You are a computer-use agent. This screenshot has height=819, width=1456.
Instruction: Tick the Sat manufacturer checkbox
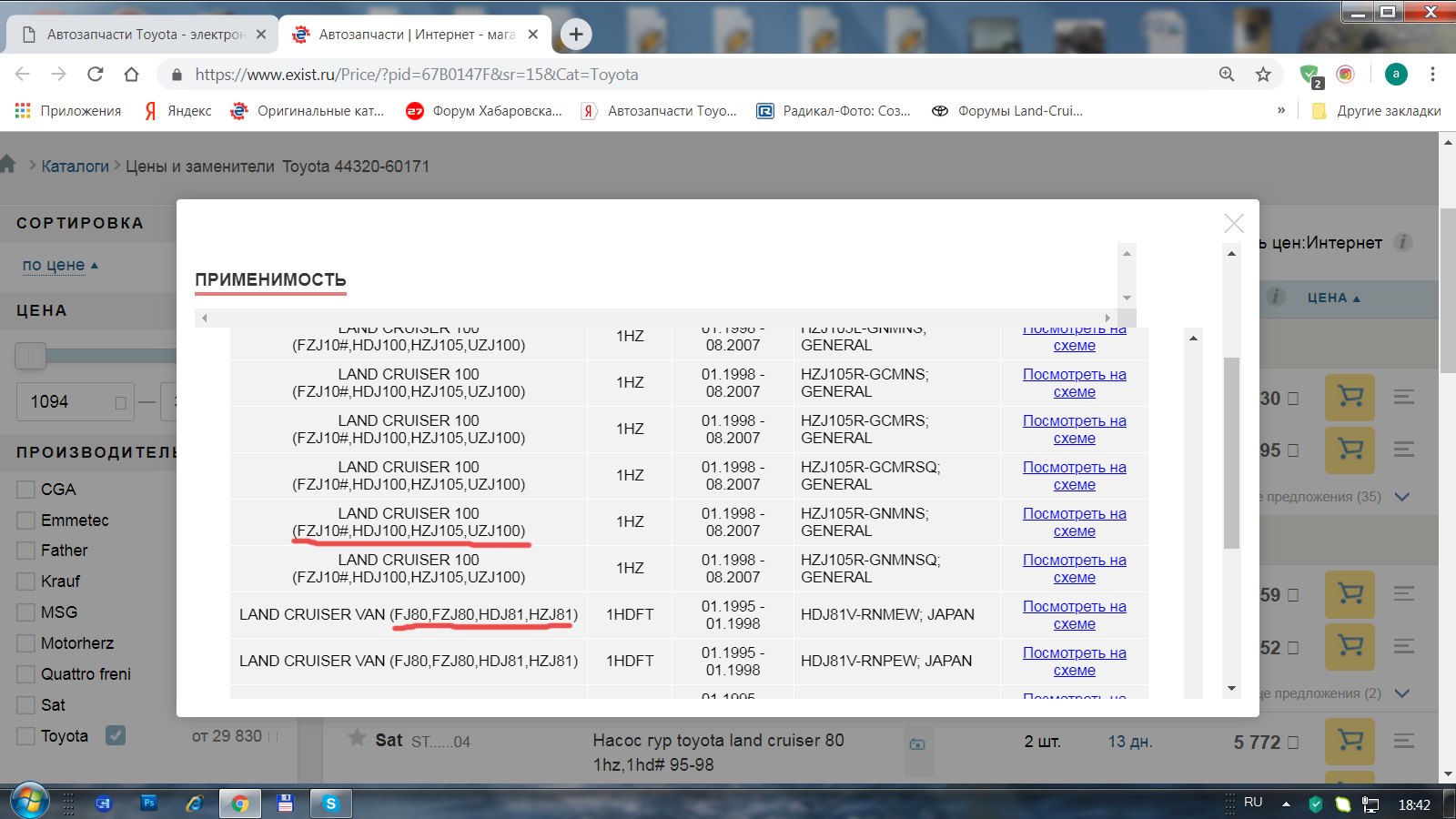pyautogui.click(x=25, y=705)
